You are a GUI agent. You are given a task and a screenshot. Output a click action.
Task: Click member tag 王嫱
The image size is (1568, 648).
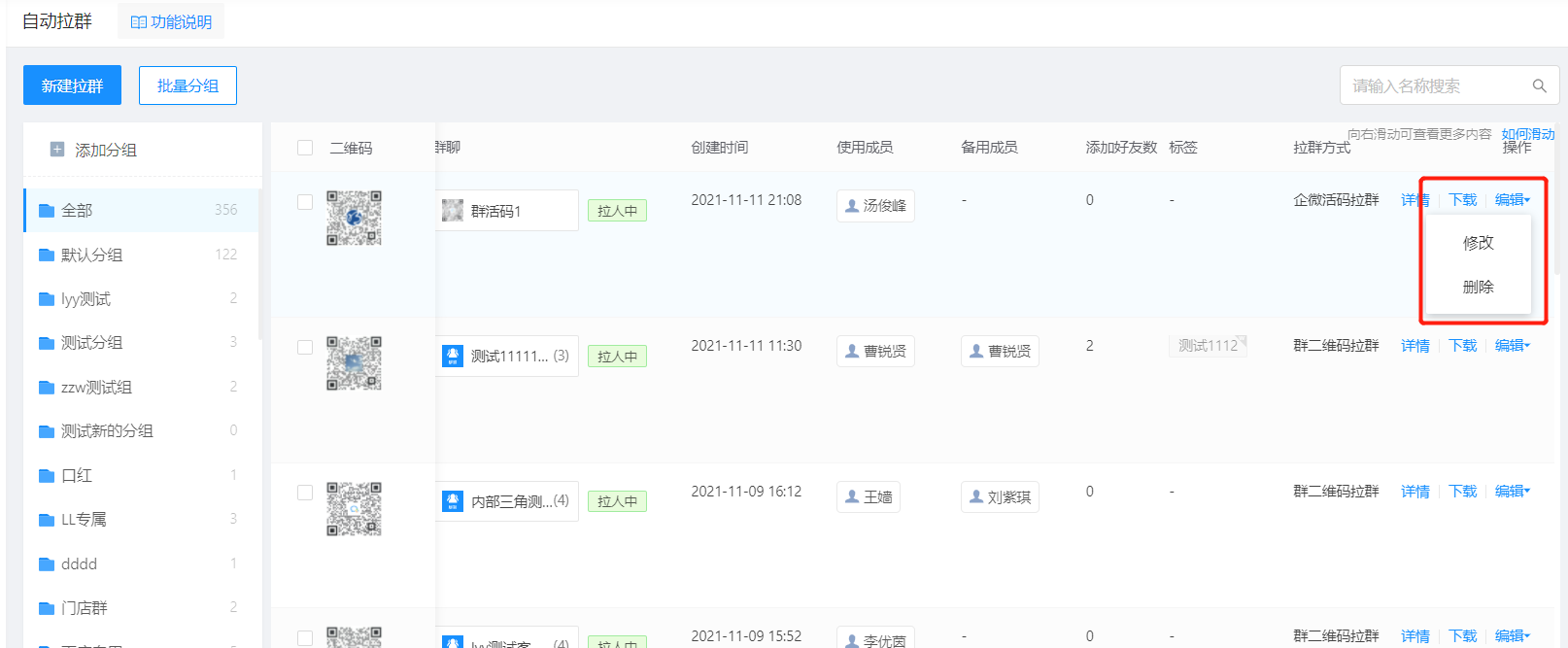click(x=869, y=497)
